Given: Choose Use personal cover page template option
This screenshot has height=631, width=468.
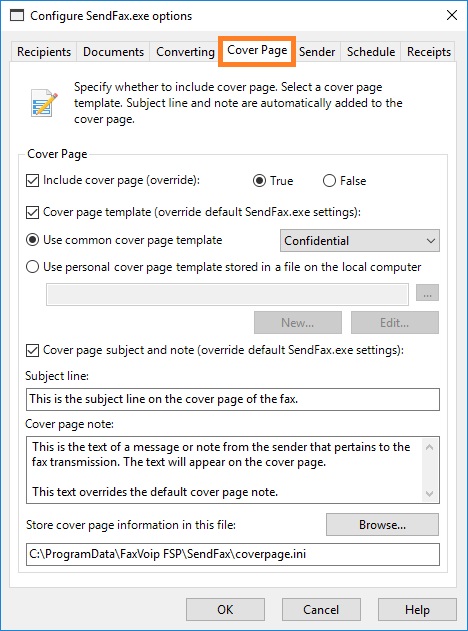Looking at the screenshot, I should tap(32, 267).
